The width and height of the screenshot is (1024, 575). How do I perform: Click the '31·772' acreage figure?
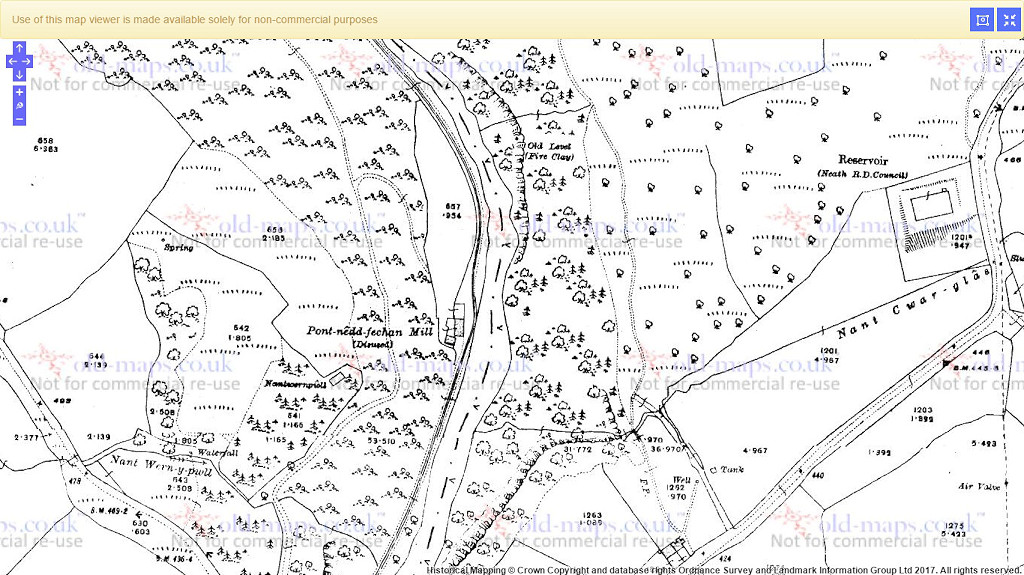pyautogui.click(x=577, y=450)
